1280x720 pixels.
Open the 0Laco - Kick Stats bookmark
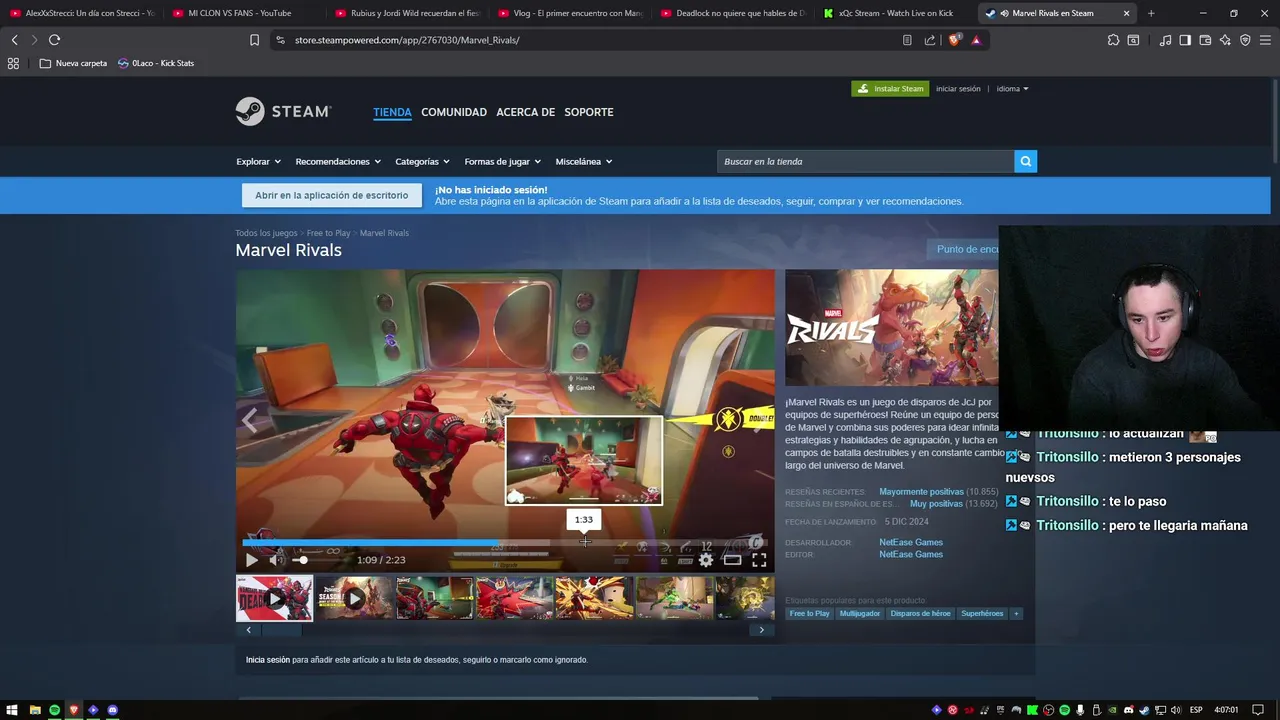[x=156, y=63]
